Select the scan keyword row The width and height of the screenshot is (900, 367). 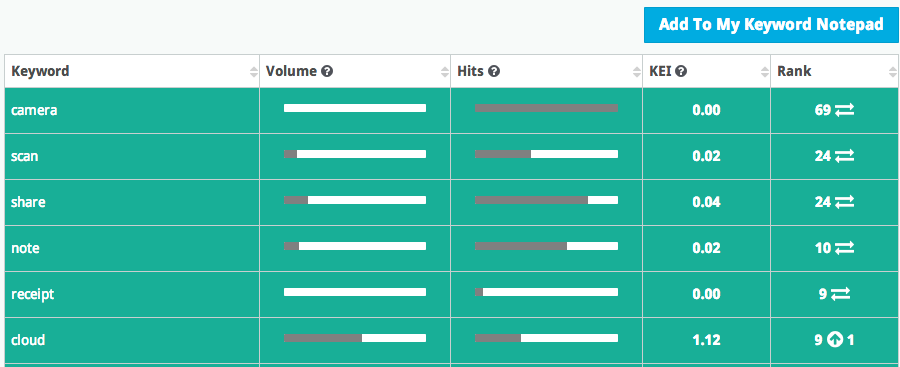pos(451,156)
